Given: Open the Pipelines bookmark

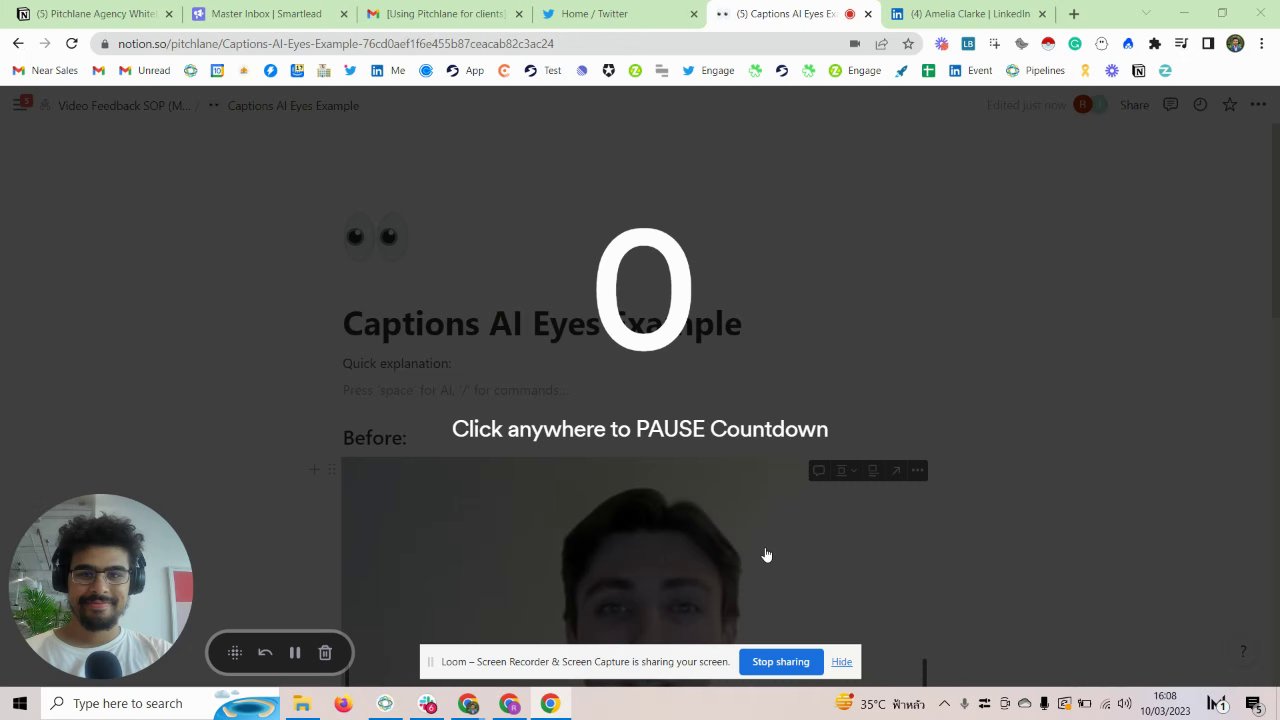Looking at the screenshot, I should [1035, 71].
